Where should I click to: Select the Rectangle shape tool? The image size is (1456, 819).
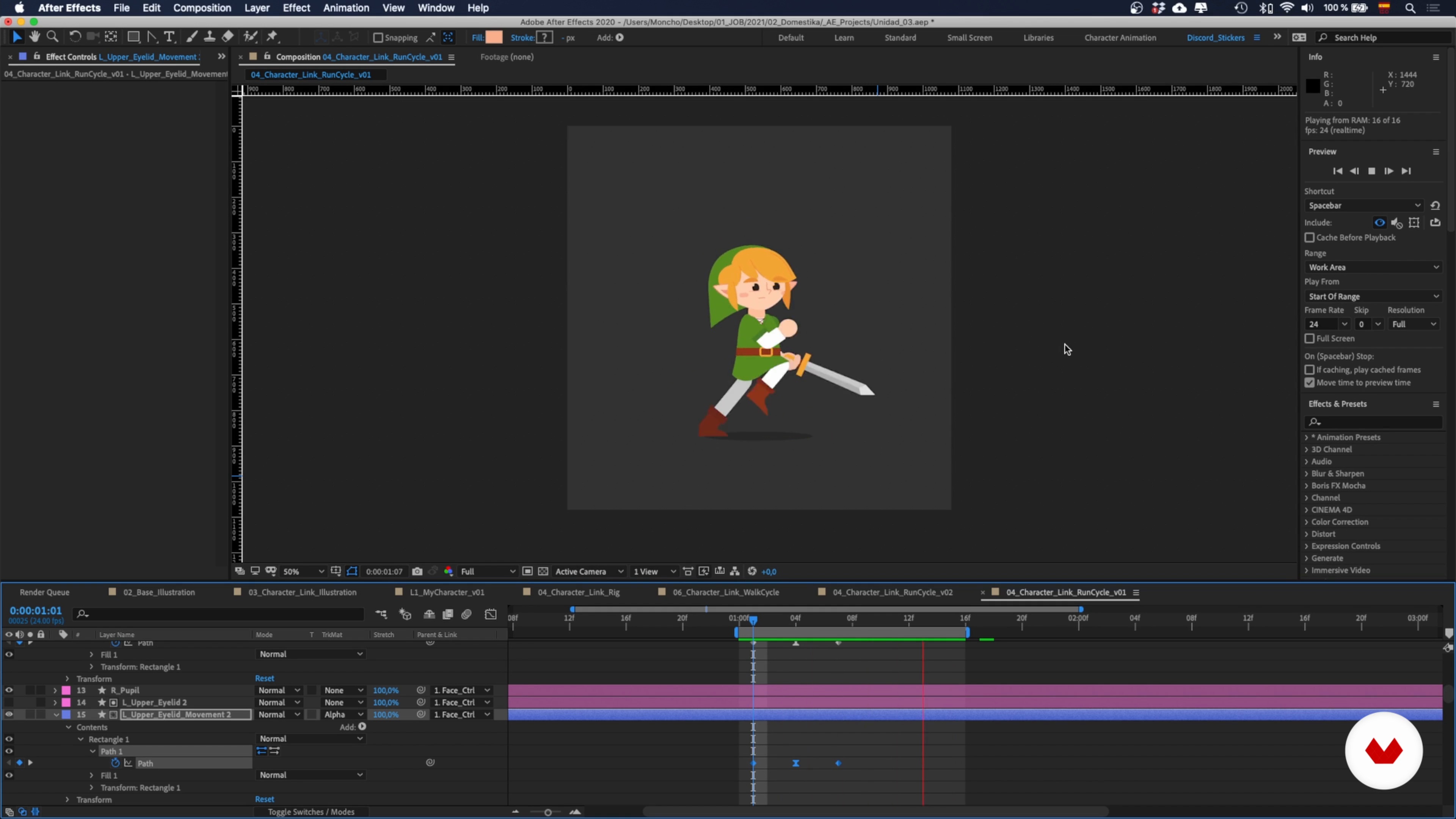pos(133,37)
